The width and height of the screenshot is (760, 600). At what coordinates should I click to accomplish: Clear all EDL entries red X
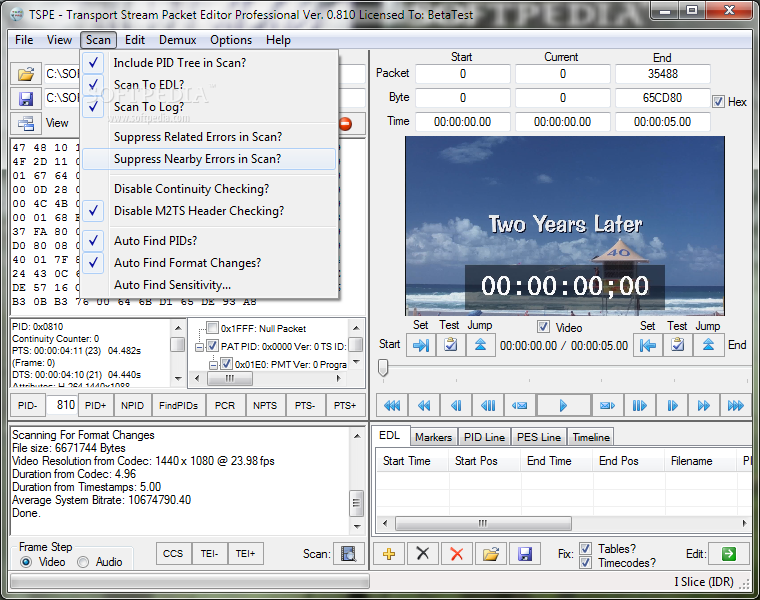(x=457, y=553)
